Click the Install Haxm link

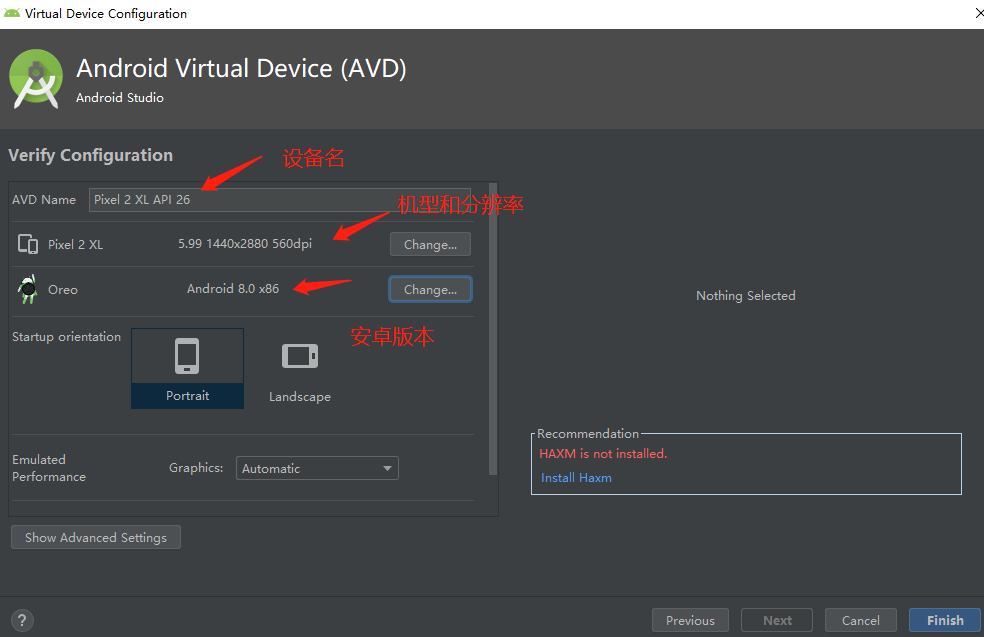click(576, 478)
